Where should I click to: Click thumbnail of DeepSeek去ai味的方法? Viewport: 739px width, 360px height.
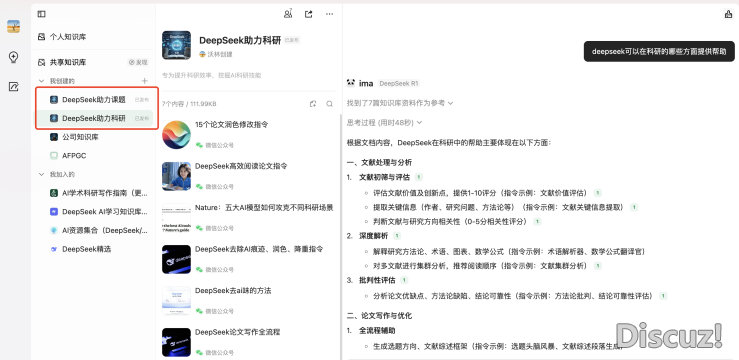point(176,301)
